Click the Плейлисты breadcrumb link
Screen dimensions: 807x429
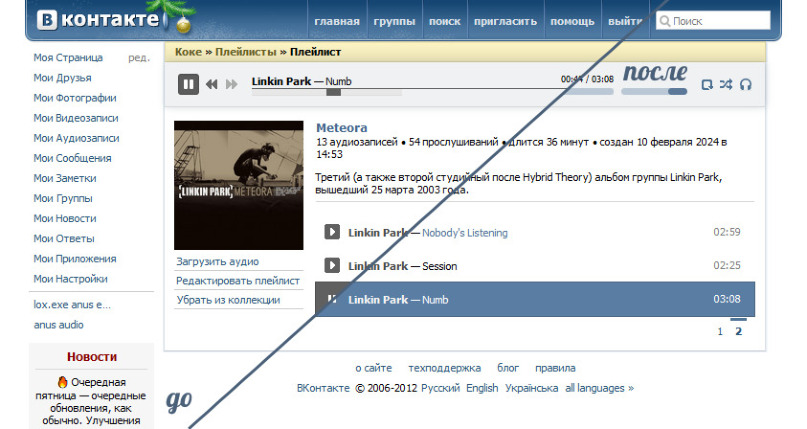[245, 52]
